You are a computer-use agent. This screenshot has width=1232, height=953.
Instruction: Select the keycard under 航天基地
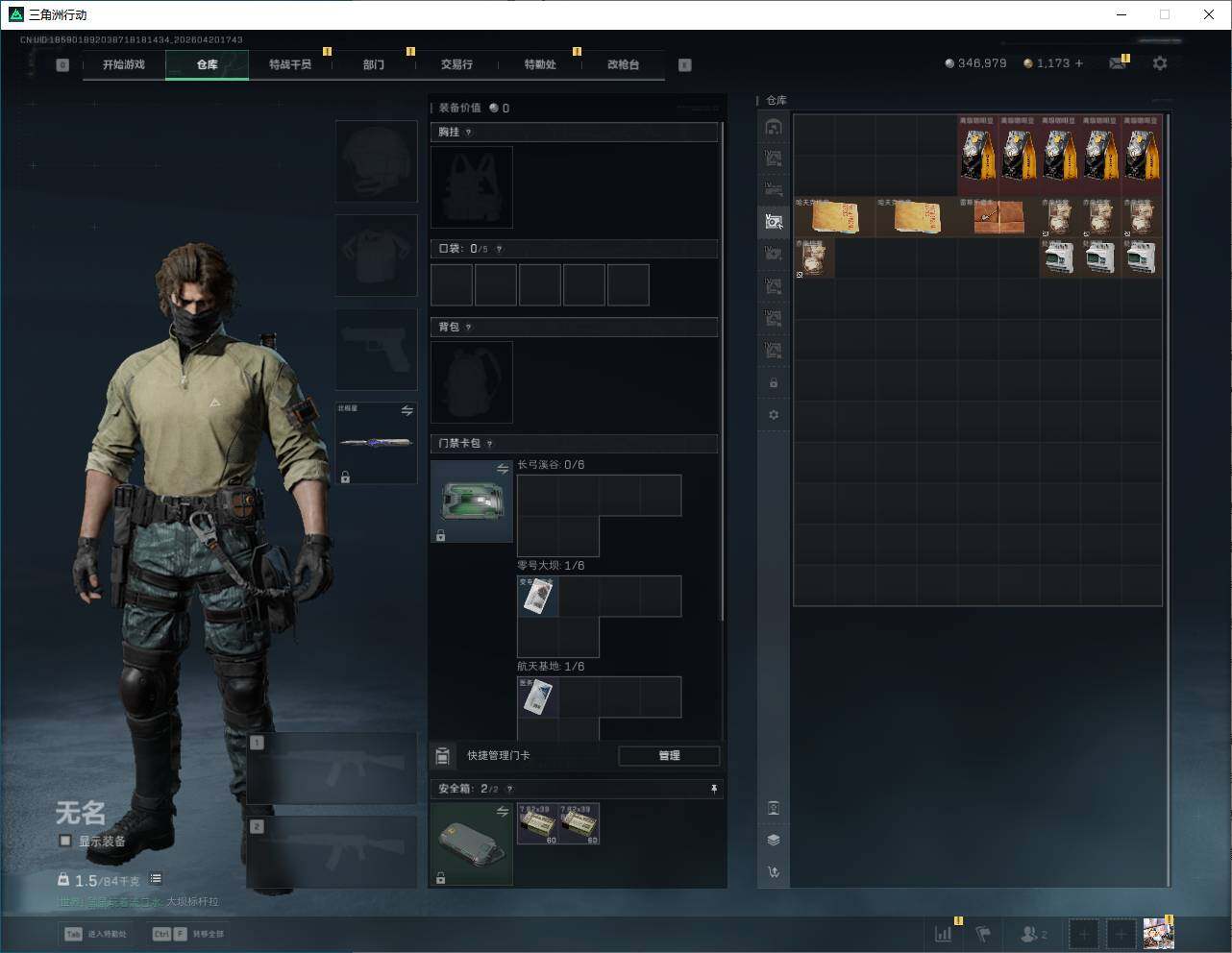538,697
